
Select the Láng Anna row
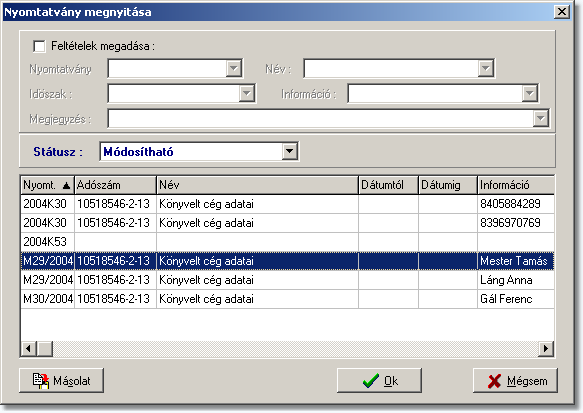click(x=287, y=280)
